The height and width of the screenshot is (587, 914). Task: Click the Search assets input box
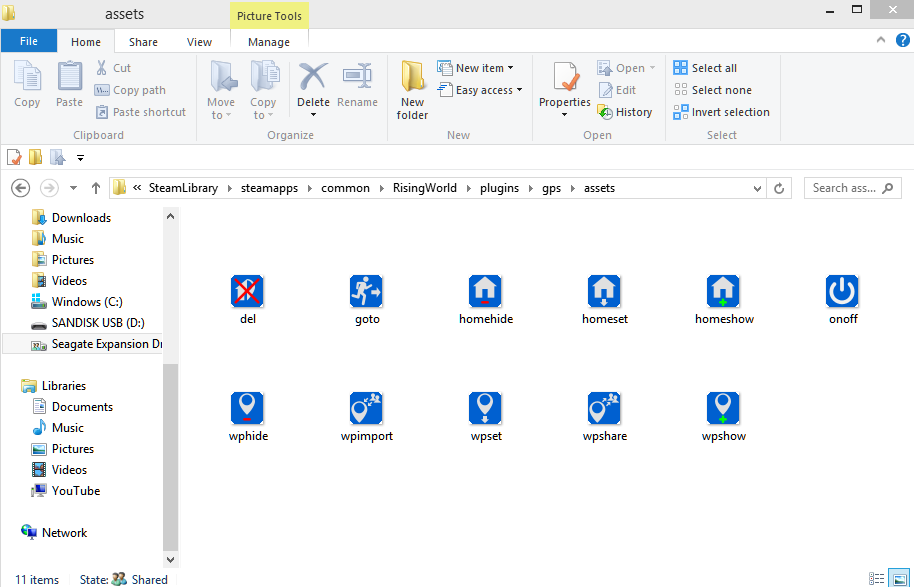(x=845, y=188)
